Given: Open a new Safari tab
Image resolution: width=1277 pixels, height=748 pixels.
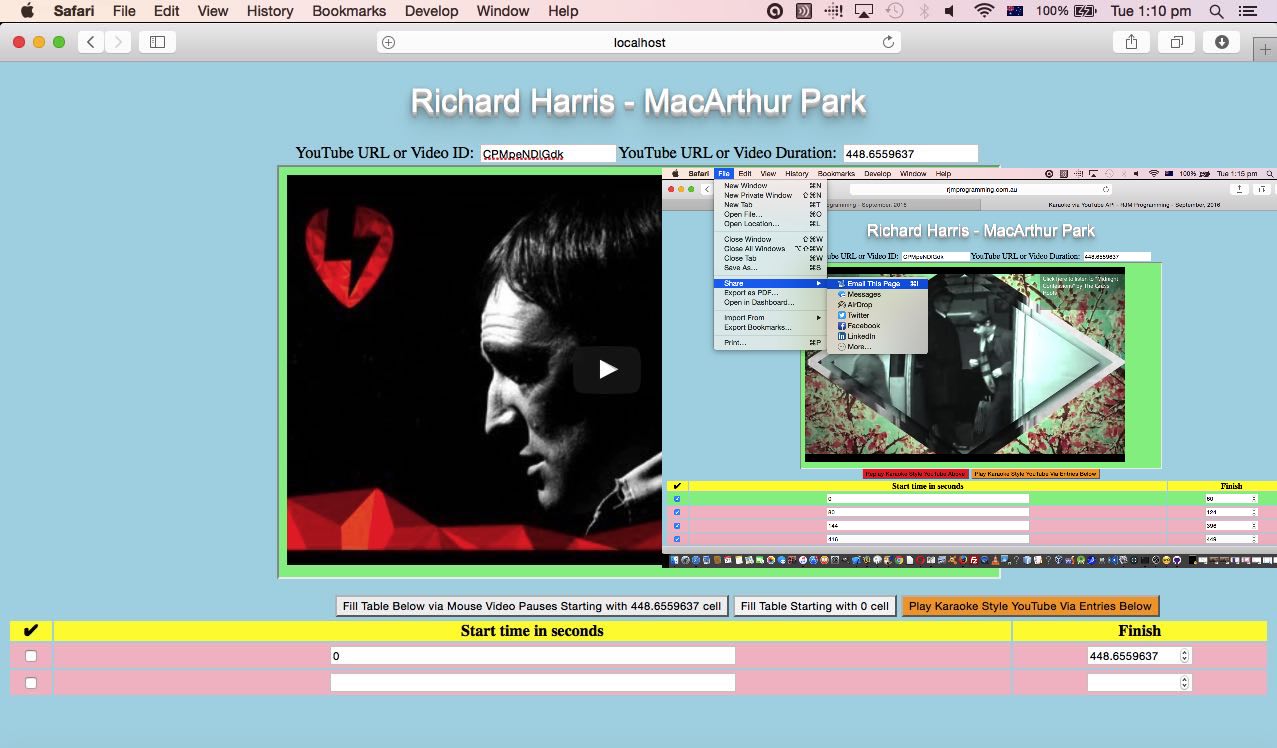Looking at the screenshot, I should point(1264,51).
